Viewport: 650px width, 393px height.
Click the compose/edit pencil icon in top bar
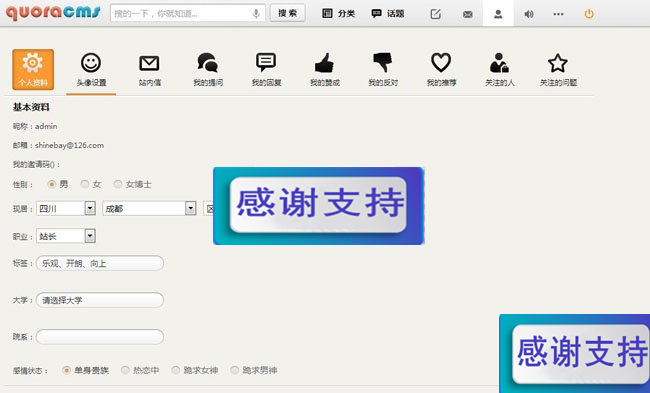(435, 14)
